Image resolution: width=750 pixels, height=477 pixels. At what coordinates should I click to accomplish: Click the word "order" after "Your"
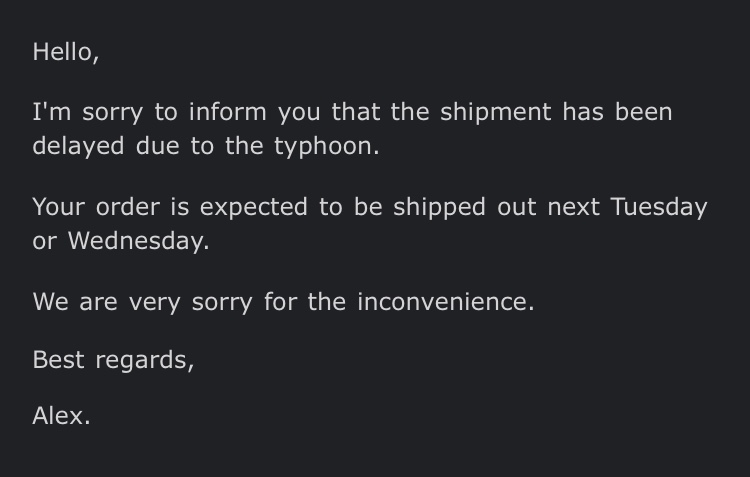coord(128,208)
